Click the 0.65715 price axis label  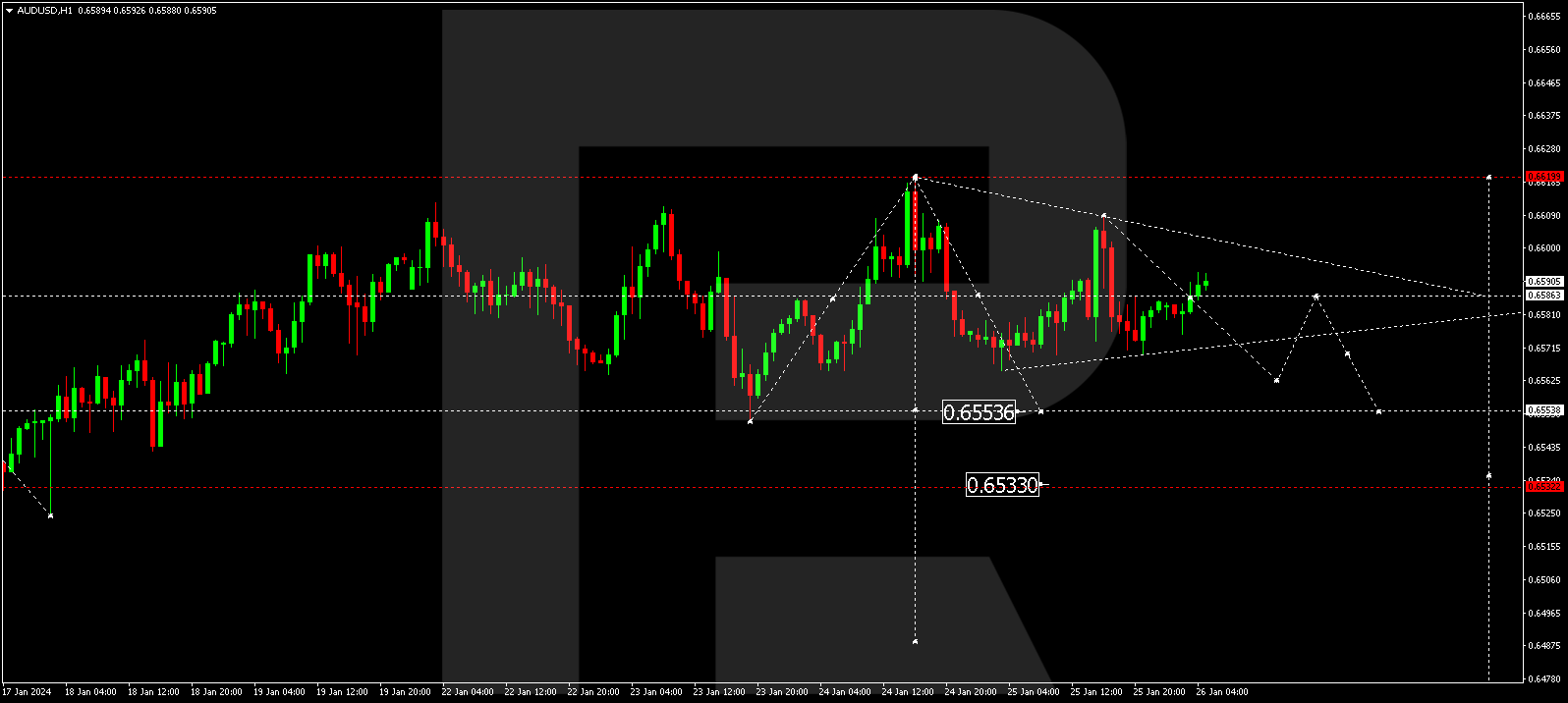1544,349
